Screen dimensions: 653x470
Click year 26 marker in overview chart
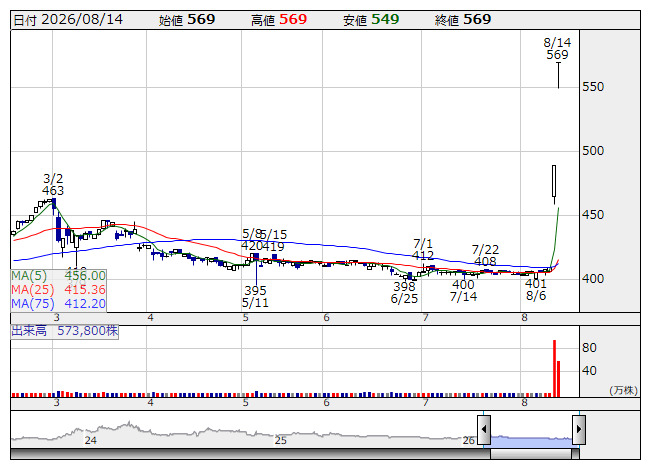click(x=469, y=440)
